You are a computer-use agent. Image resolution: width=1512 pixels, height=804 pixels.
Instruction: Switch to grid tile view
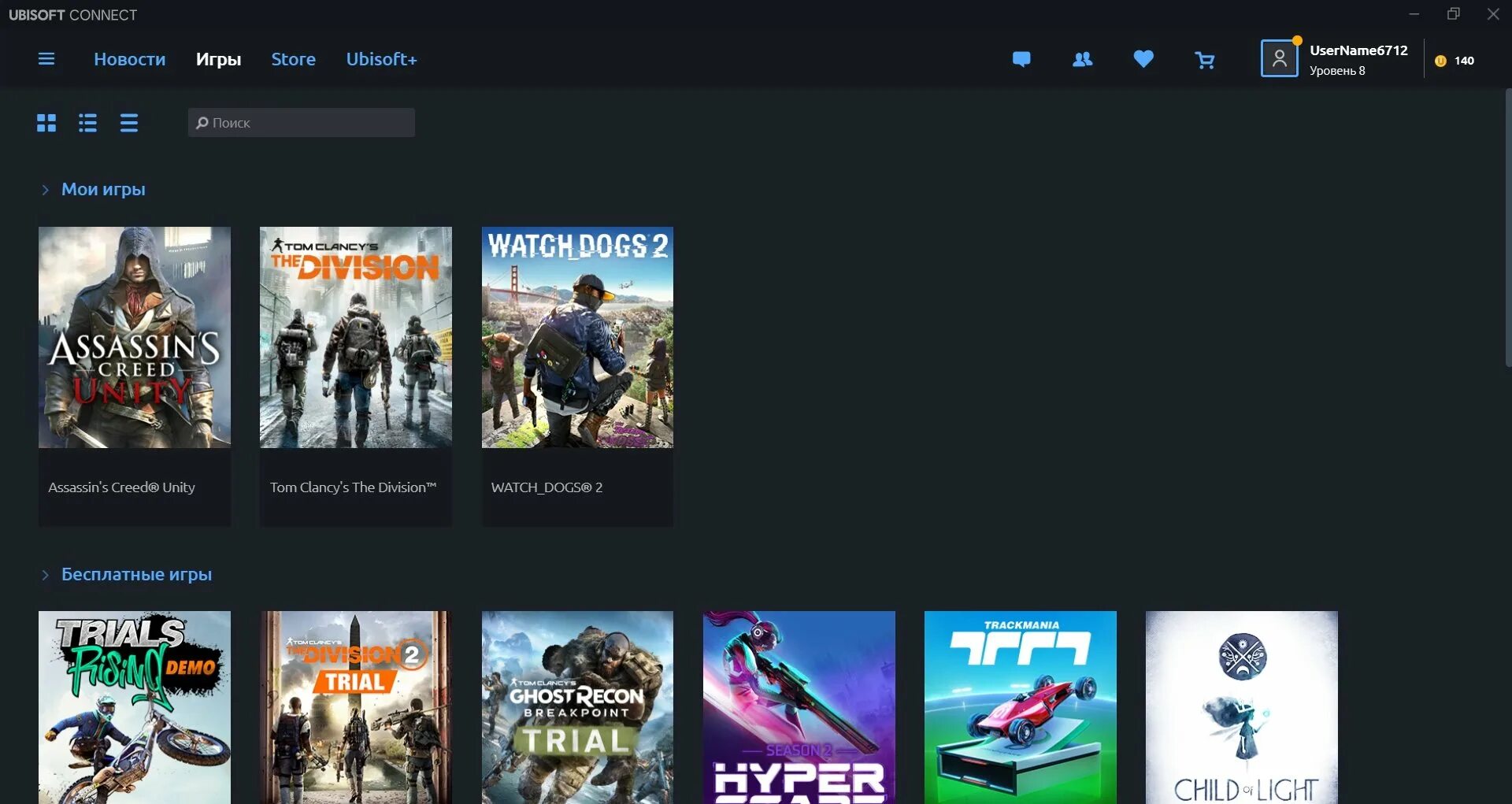[46, 123]
